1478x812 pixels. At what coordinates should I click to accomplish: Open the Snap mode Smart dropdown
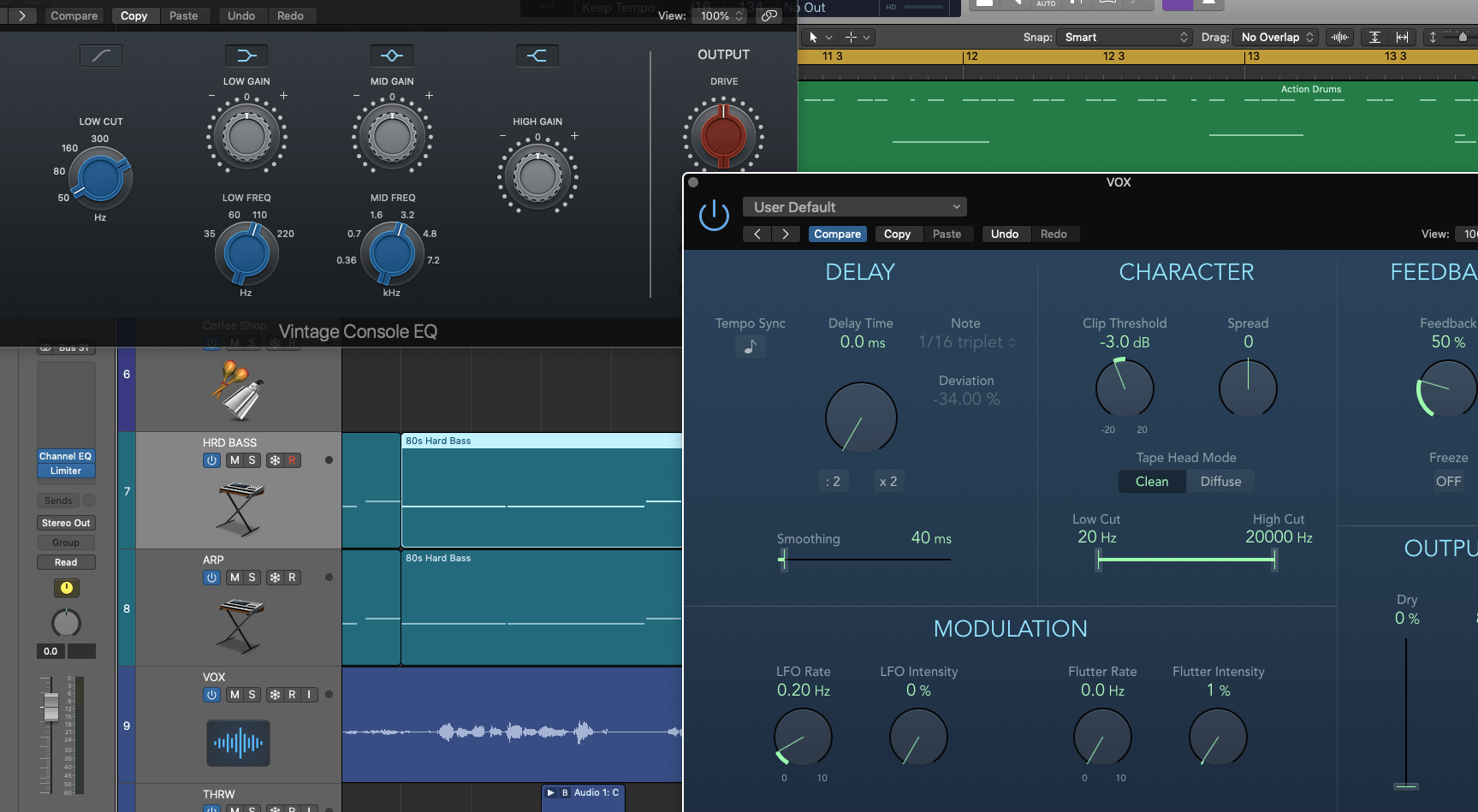pos(1123,37)
